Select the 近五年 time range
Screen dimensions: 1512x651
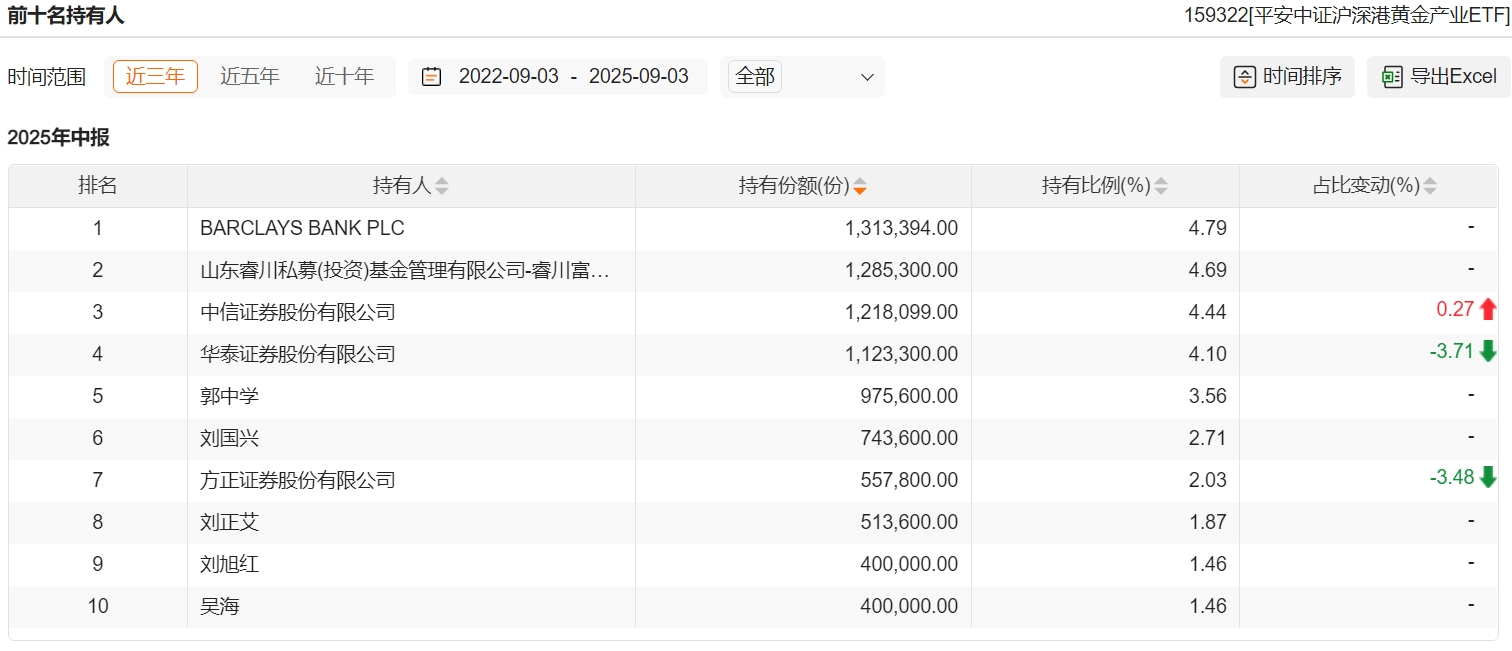(250, 77)
